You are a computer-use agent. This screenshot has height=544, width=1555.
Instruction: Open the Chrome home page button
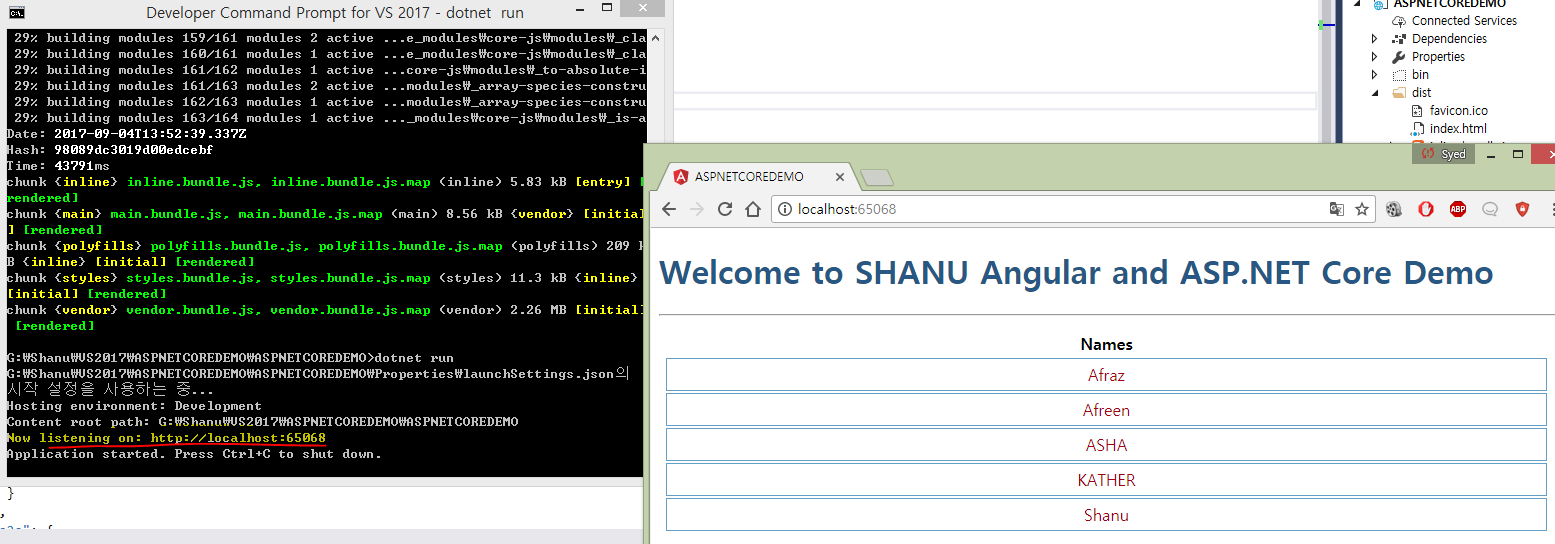(754, 209)
